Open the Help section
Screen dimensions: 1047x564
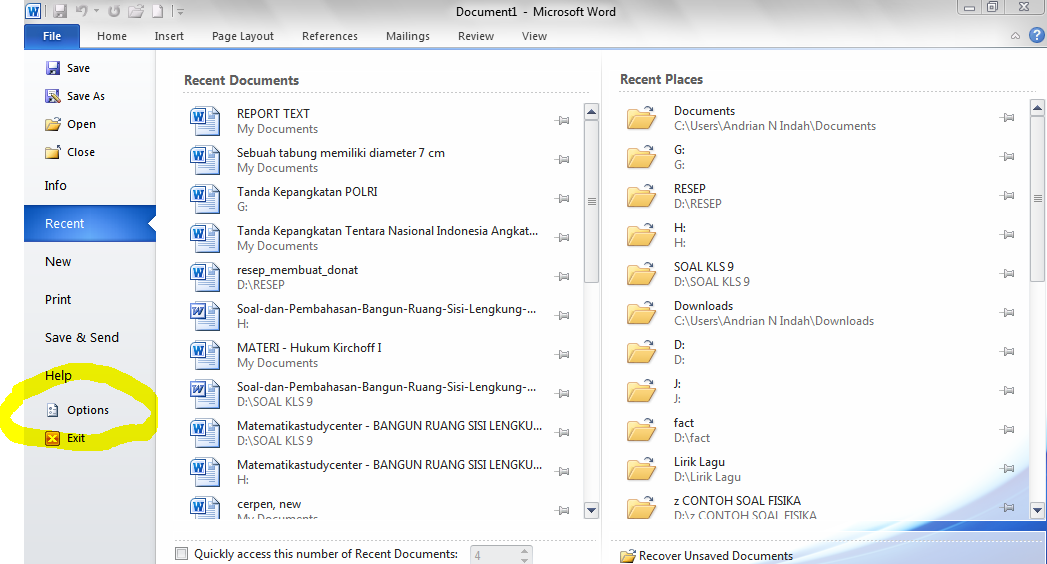[58, 376]
